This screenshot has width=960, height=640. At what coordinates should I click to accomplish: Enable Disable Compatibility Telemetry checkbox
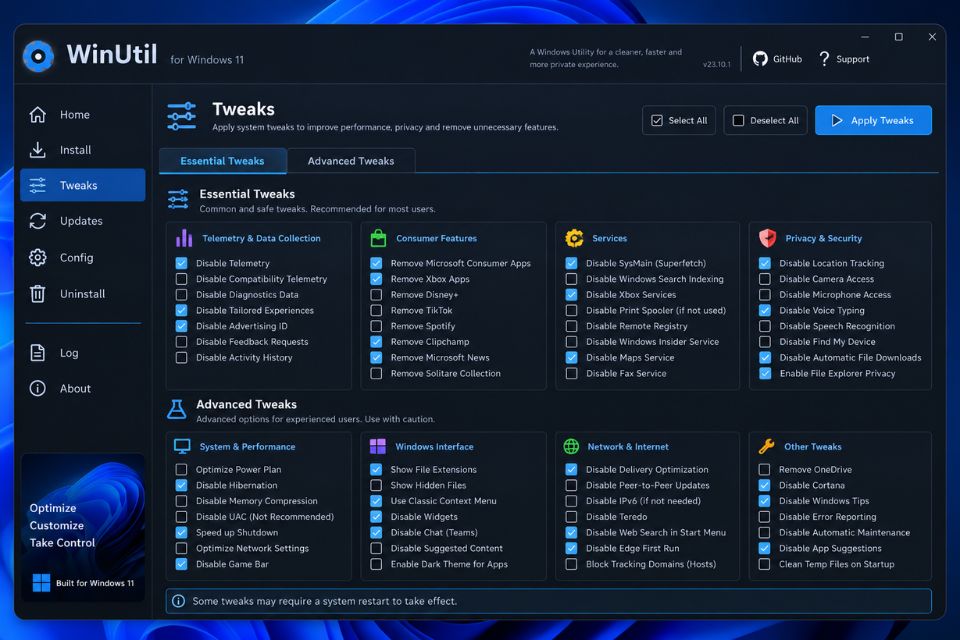(181, 279)
